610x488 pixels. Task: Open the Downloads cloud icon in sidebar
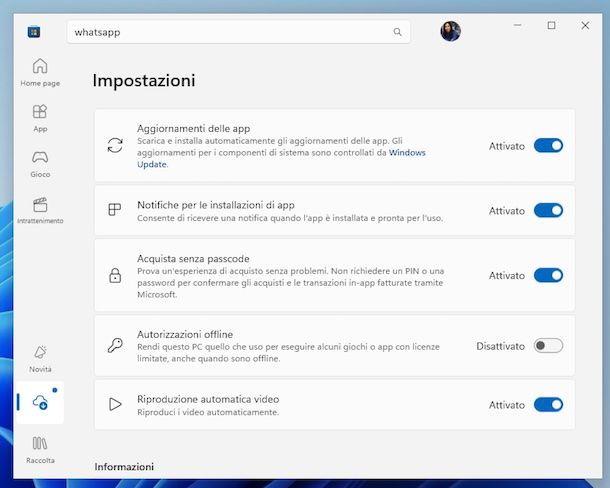coord(40,402)
